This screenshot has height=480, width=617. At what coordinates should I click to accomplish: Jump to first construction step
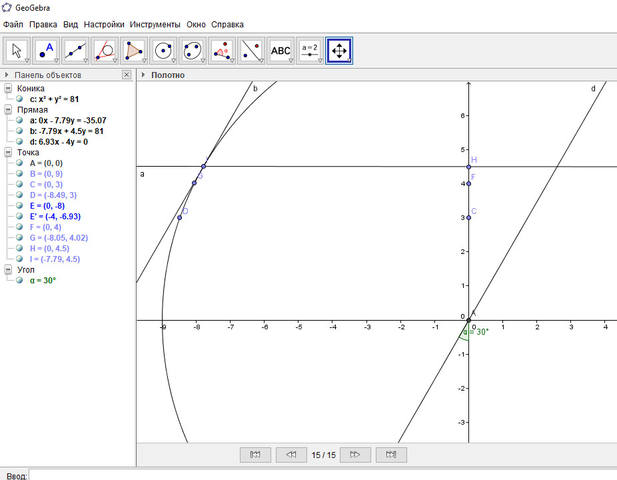pyautogui.click(x=255, y=454)
